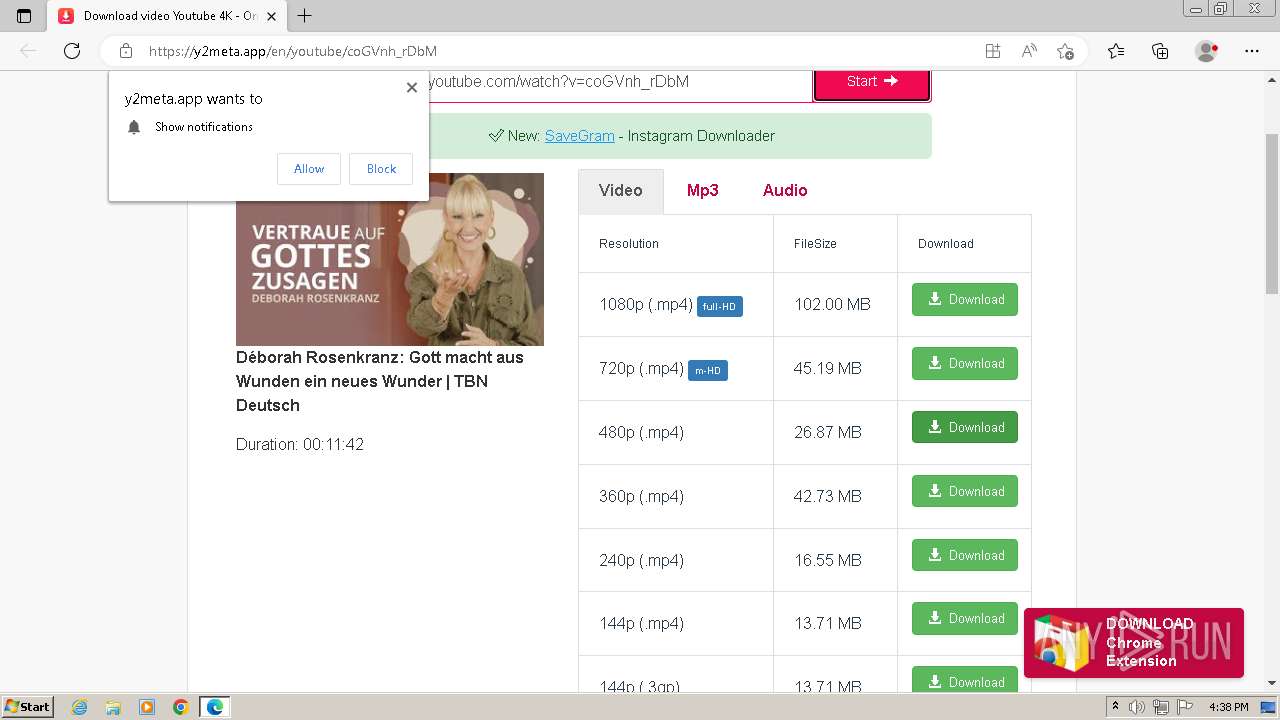Open the SaveGram link
Screen dimensions: 1280x720
pyautogui.click(x=580, y=136)
